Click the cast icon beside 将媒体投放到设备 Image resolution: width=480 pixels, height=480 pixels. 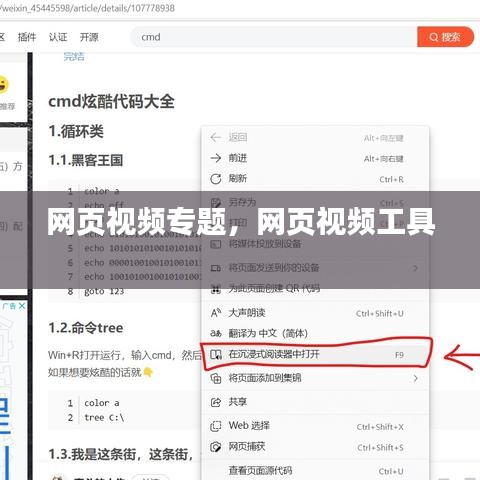point(216,244)
